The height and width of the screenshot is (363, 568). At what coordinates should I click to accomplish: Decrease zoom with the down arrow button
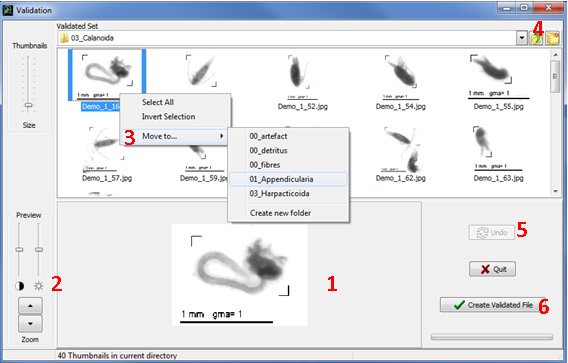click(30, 324)
